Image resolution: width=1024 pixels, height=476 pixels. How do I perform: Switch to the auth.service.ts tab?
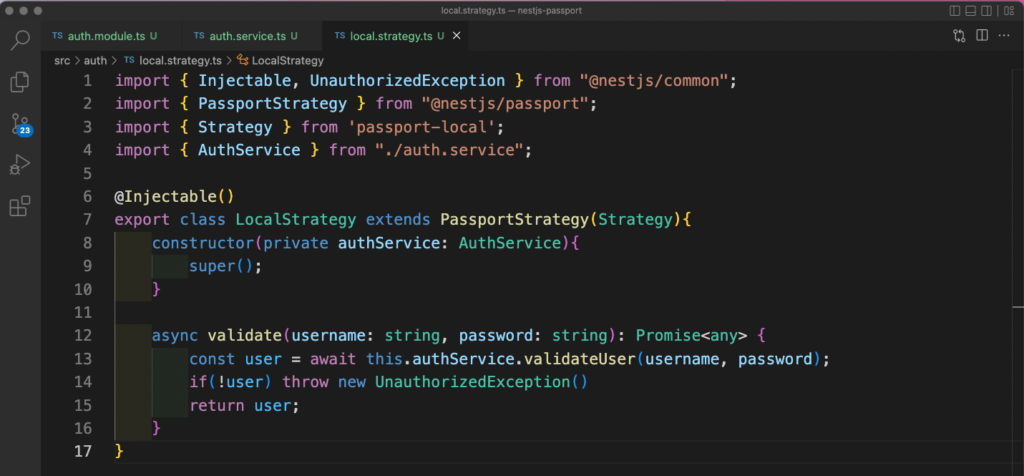(246, 36)
